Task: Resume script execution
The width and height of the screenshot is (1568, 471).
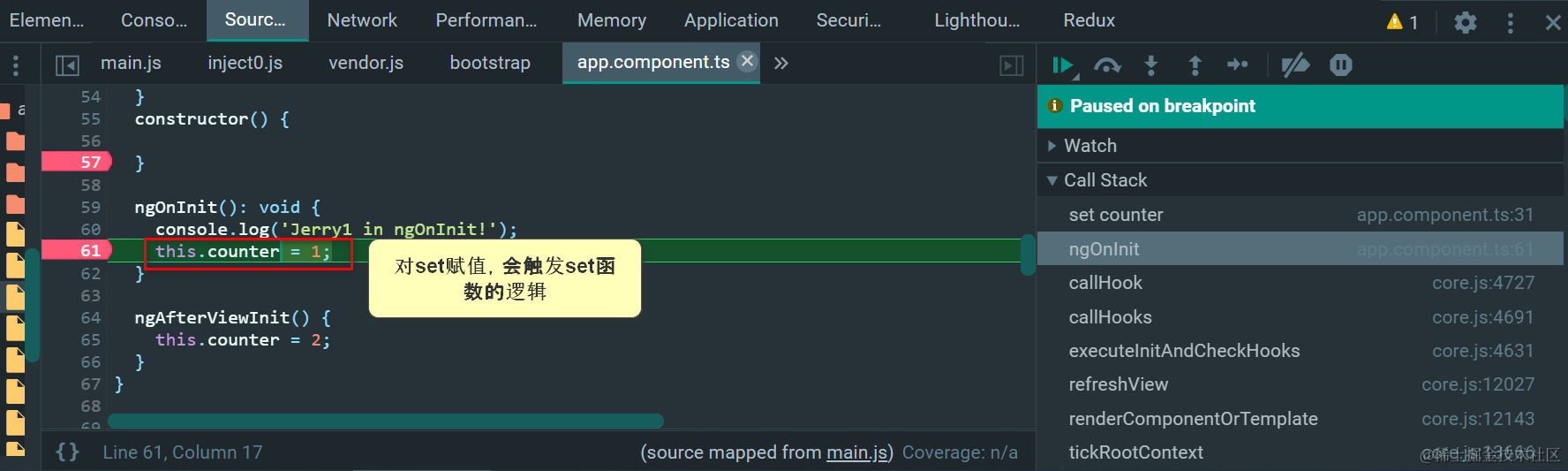Action: 1062,65
